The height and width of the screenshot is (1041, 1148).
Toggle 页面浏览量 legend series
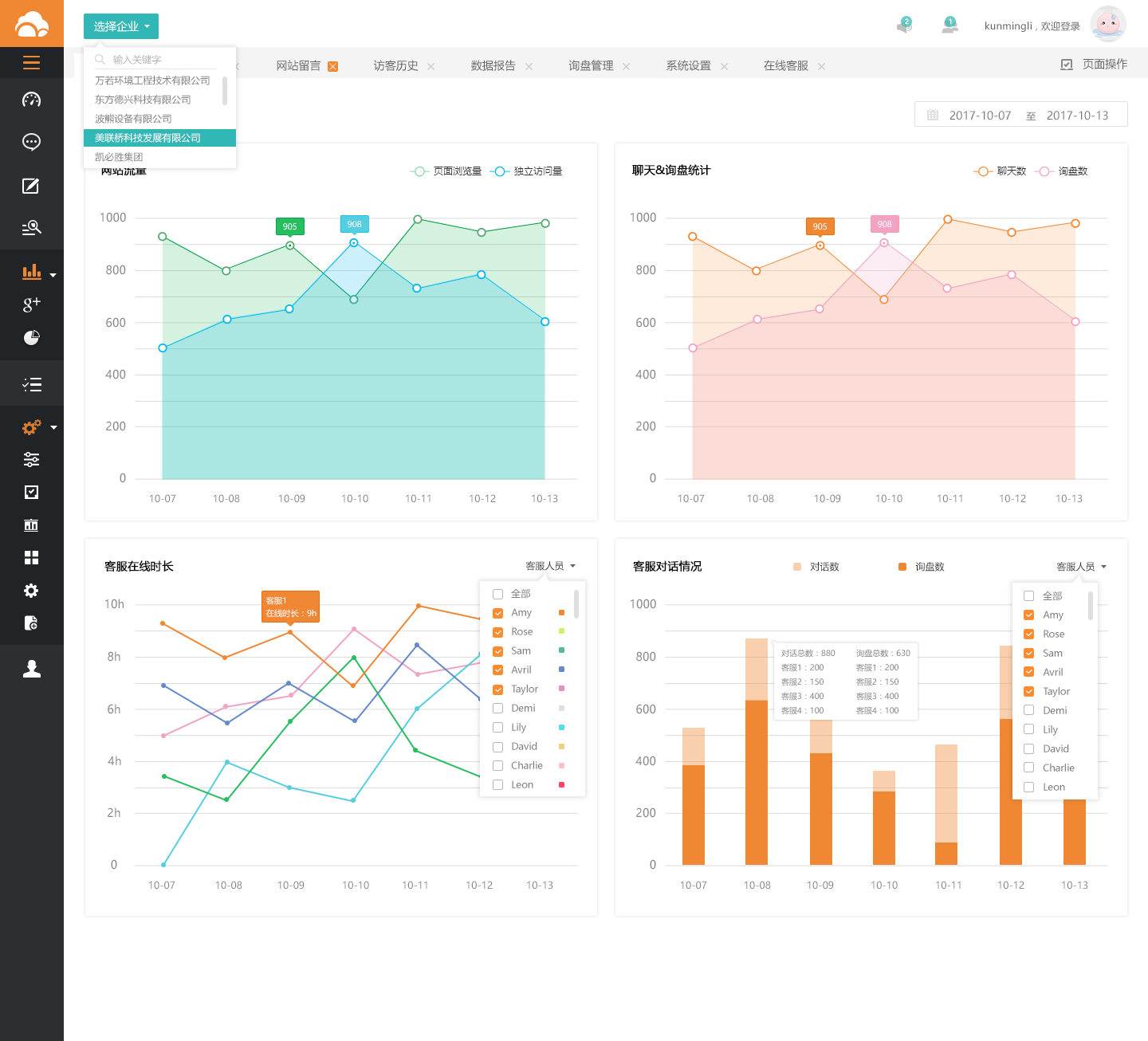pyautogui.click(x=446, y=171)
